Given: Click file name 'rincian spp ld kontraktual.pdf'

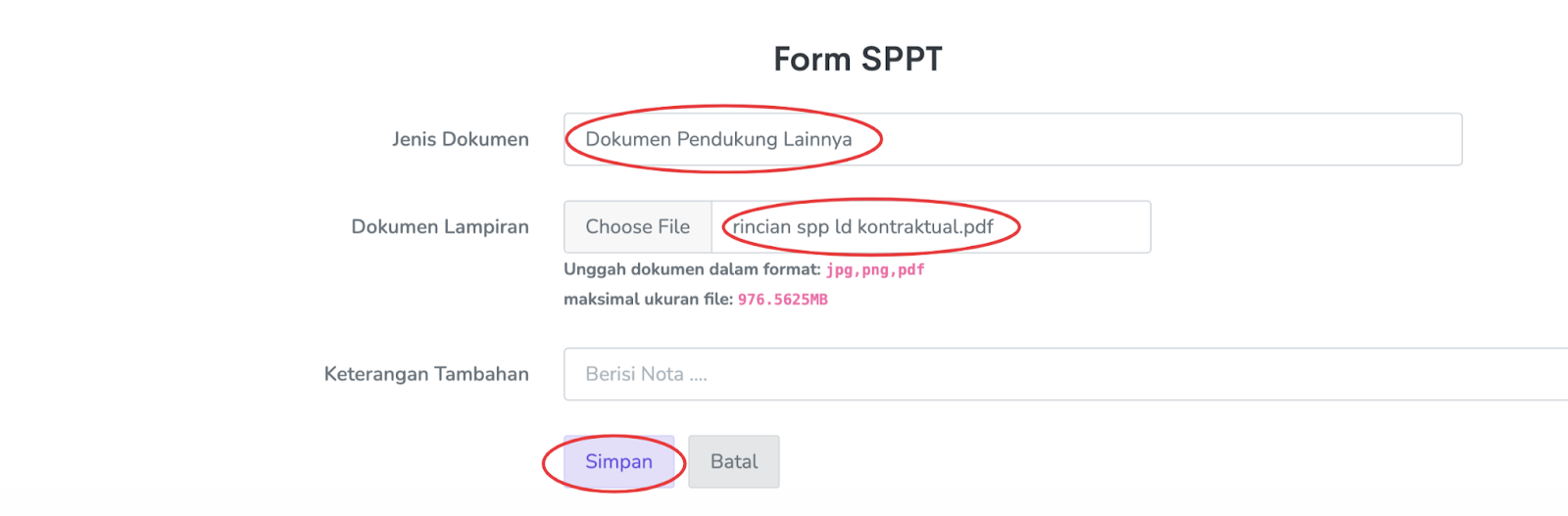Looking at the screenshot, I should (x=862, y=227).
